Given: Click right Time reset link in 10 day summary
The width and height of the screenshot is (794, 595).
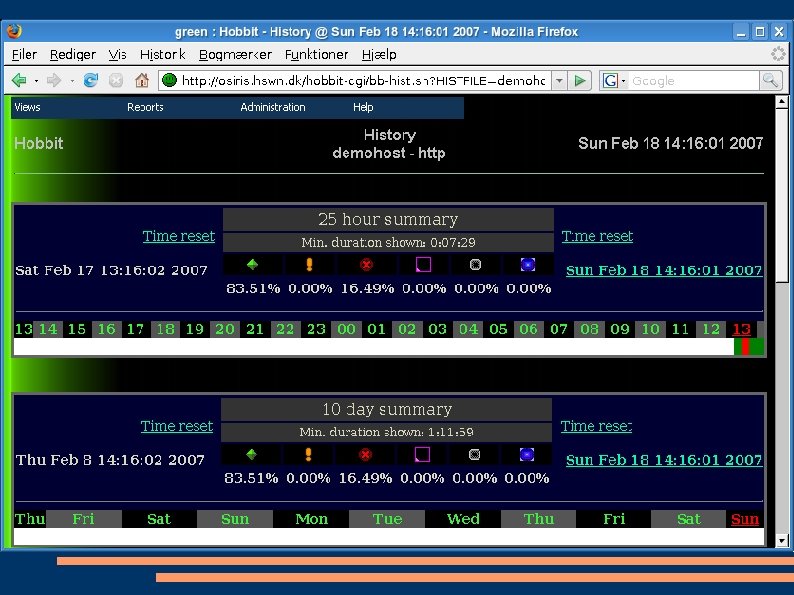Looking at the screenshot, I should 596,426.
